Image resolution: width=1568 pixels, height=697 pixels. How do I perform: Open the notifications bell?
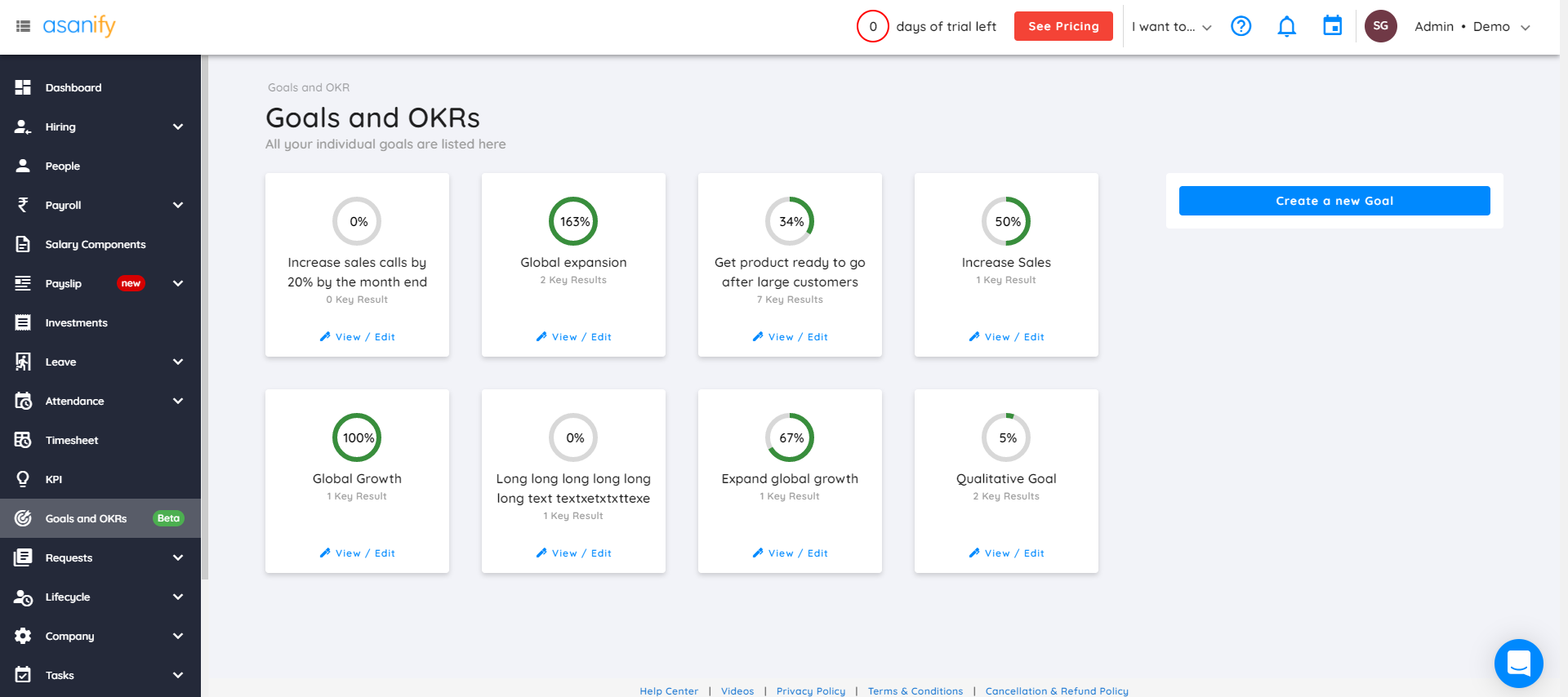[x=1286, y=26]
